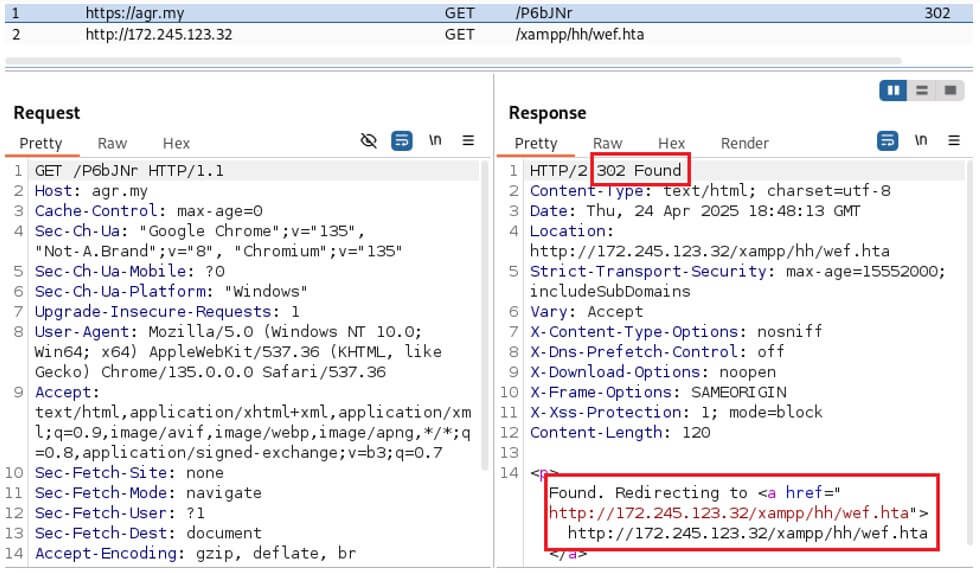Viewport: 980px width, 573px height.
Task: Click the Cache-Control: max-age=0 line
Action: coord(148,211)
